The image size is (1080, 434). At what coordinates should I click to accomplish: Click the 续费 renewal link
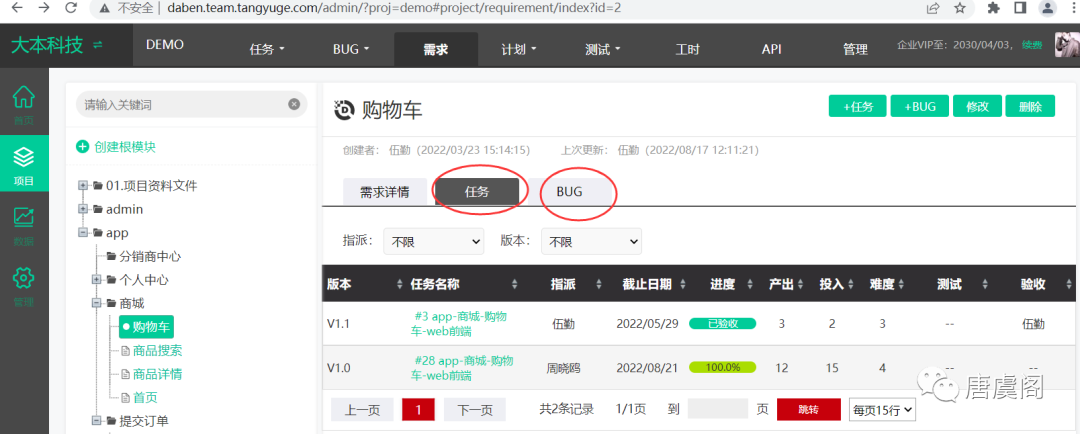coord(1032,45)
